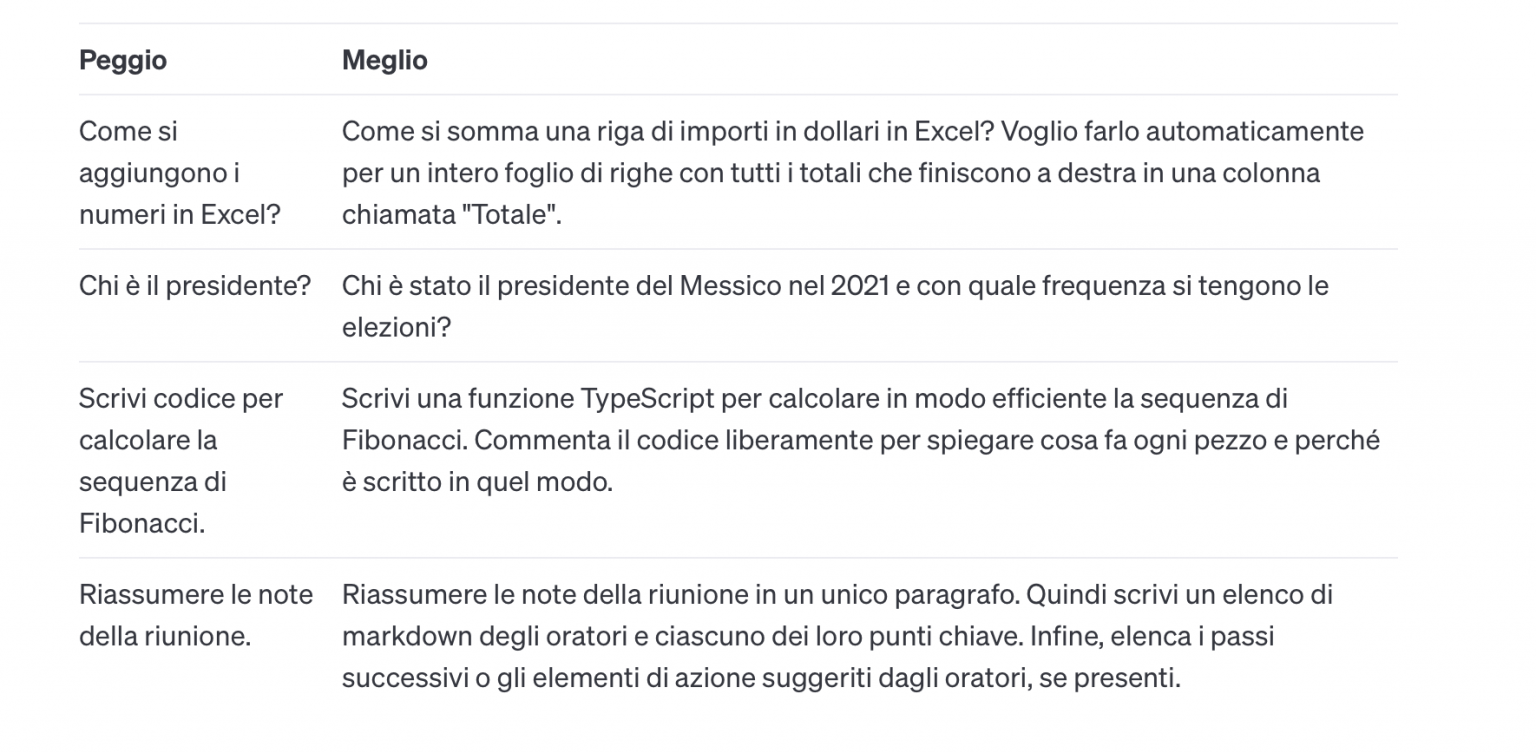Click the TypeScript Fibonacci function prompt
This screenshot has height=753, width=1536.
tap(861, 440)
